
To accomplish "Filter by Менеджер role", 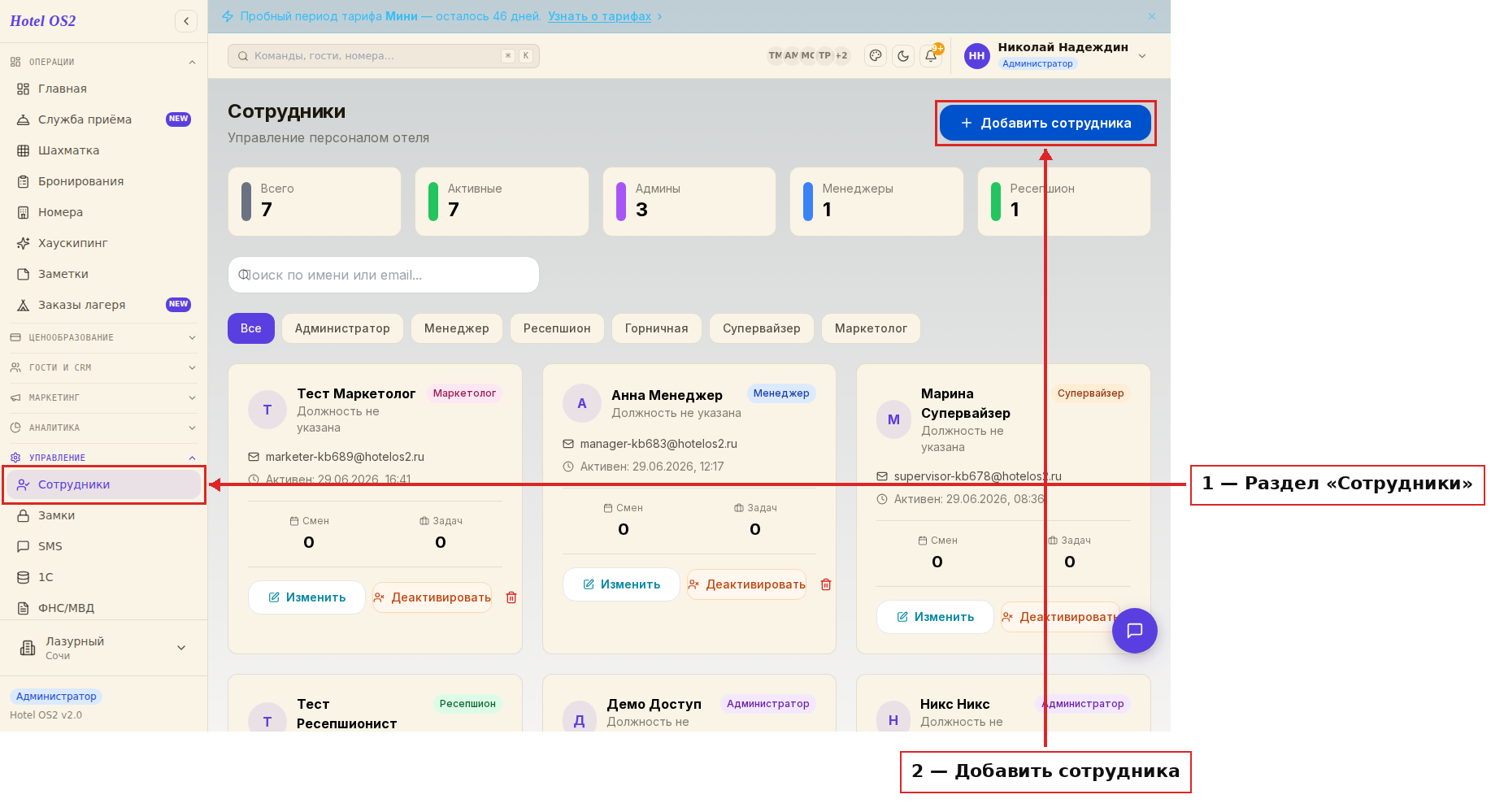I will 457,328.
